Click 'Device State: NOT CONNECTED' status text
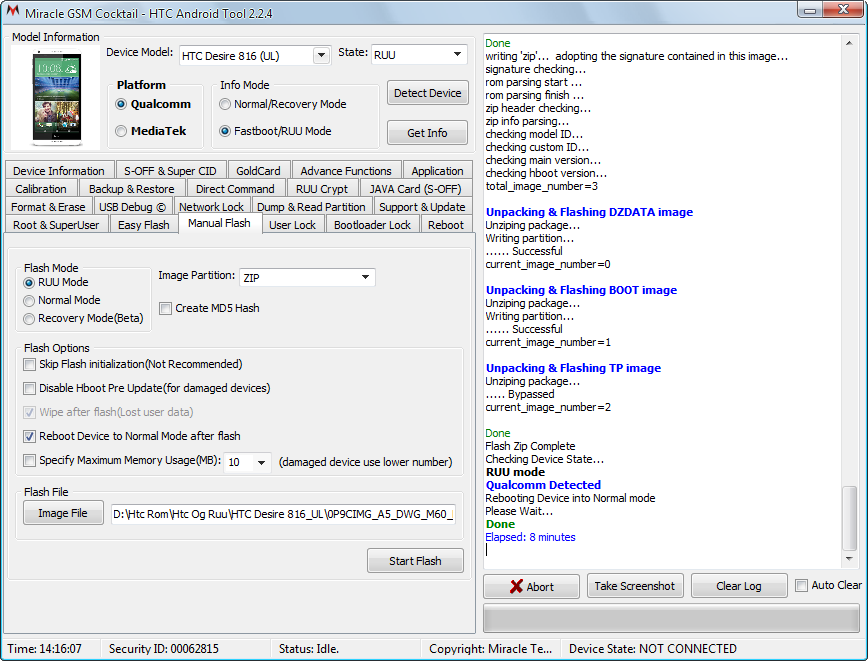The image size is (868, 661). pyautogui.click(x=653, y=649)
